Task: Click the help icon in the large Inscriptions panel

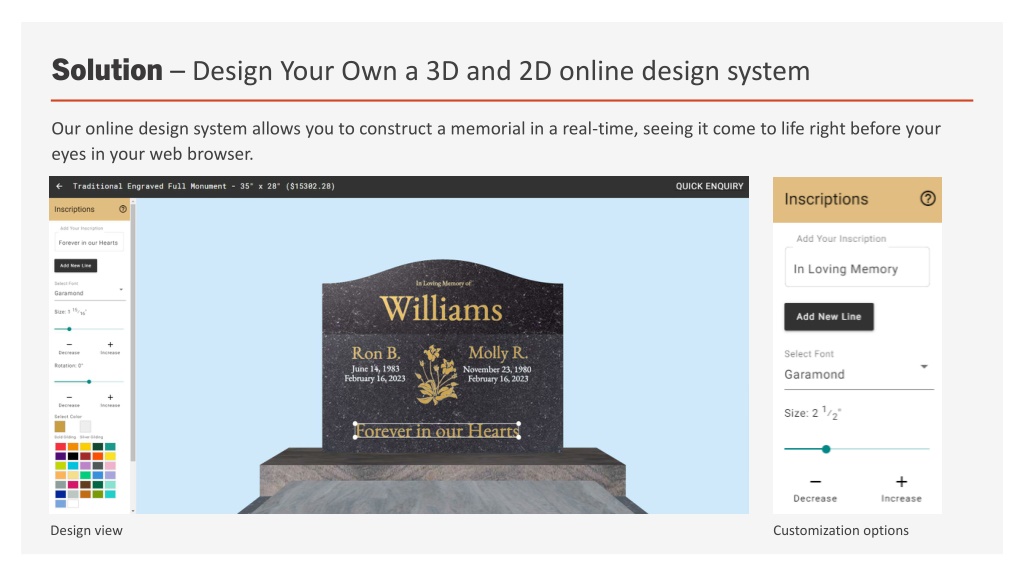Action: coord(927,199)
